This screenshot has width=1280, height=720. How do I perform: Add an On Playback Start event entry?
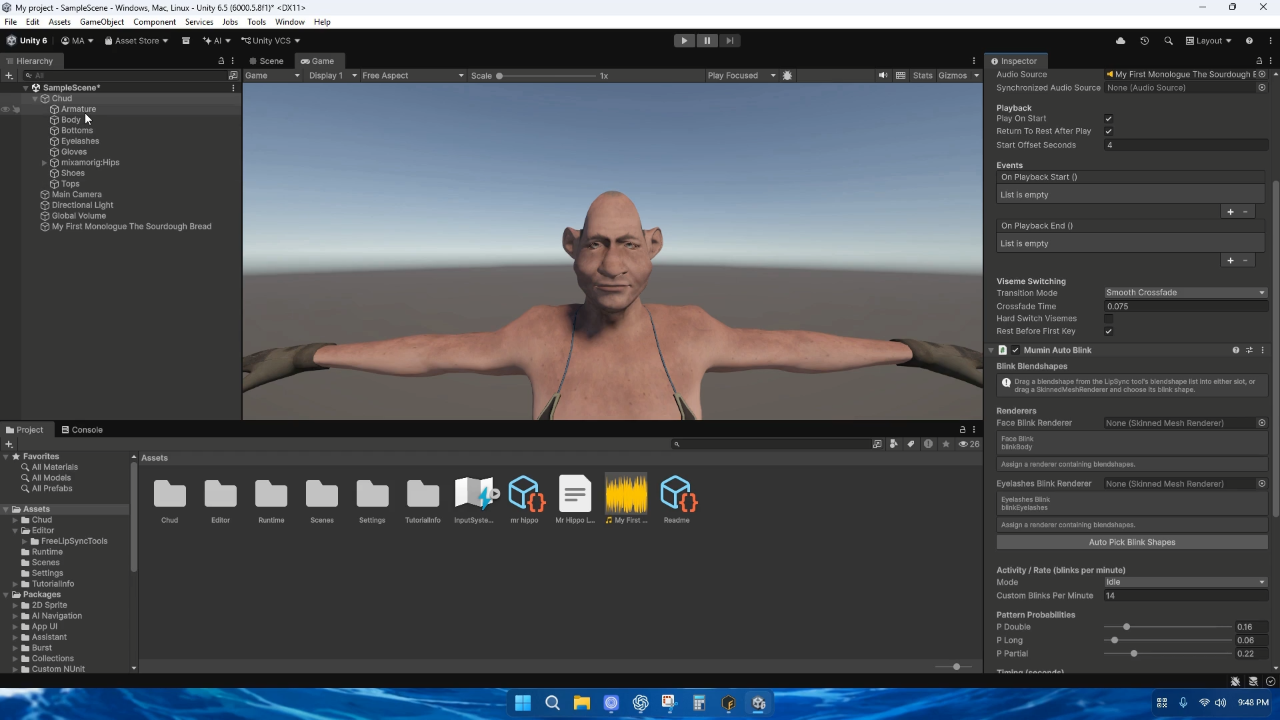[x=1230, y=212]
